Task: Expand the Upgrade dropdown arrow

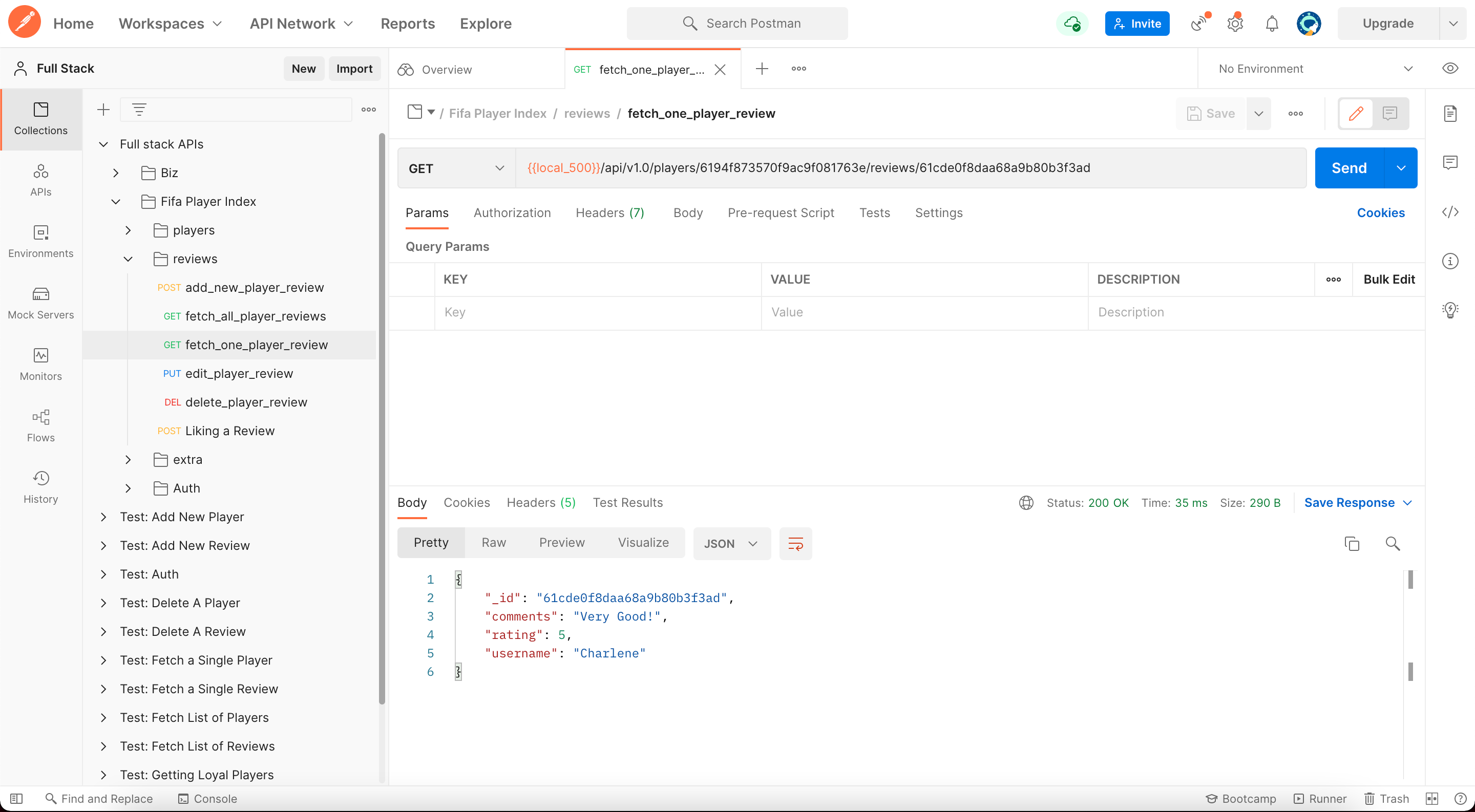Action: tap(1452, 24)
